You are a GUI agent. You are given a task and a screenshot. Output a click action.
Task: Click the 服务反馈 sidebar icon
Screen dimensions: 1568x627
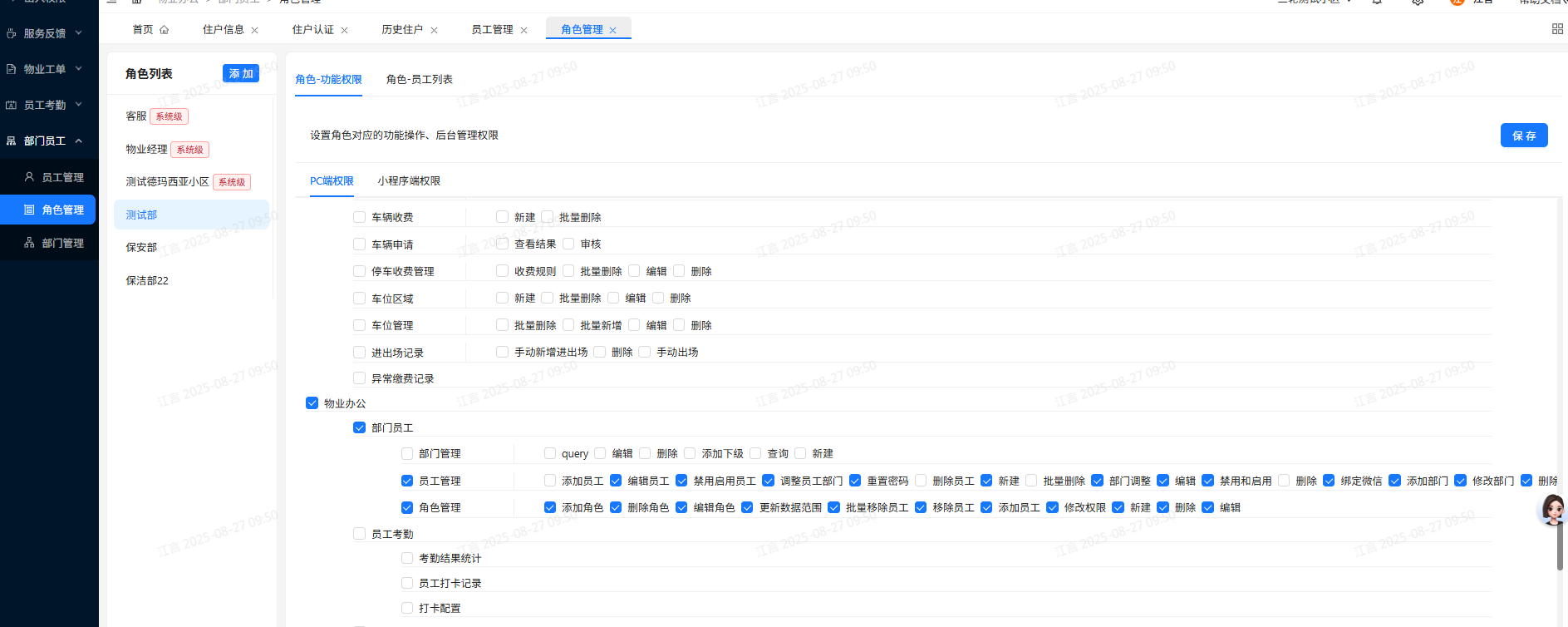click(11, 33)
